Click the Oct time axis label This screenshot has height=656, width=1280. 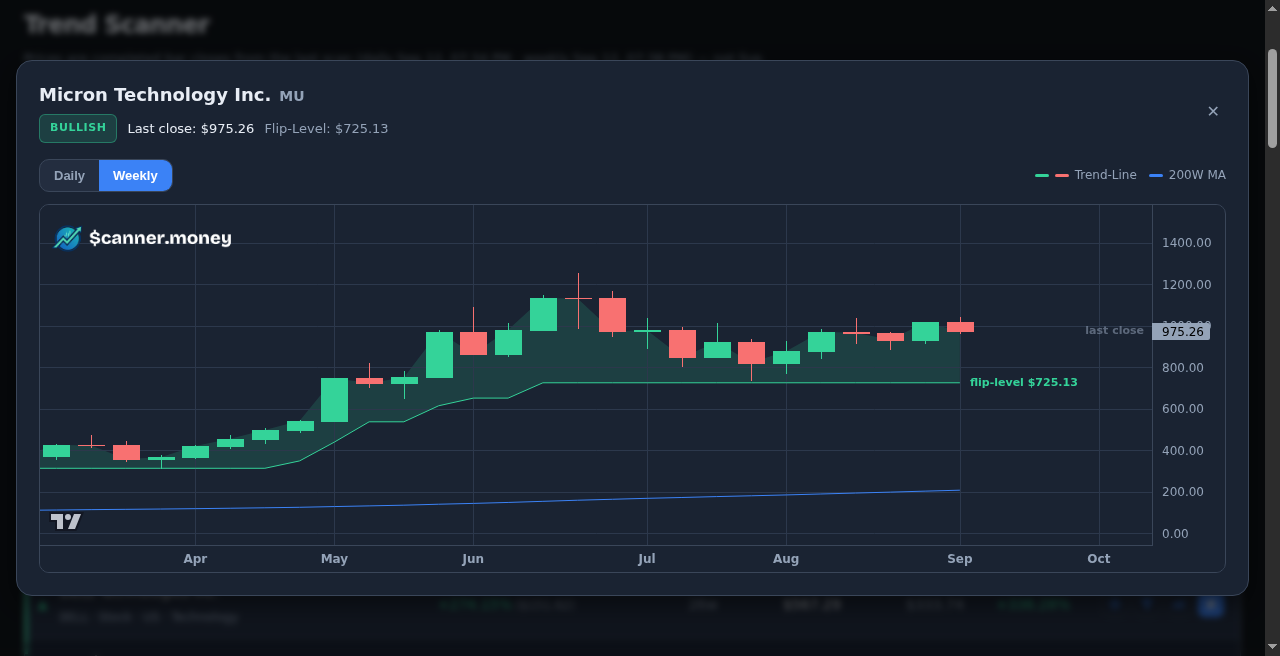click(1099, 559)
